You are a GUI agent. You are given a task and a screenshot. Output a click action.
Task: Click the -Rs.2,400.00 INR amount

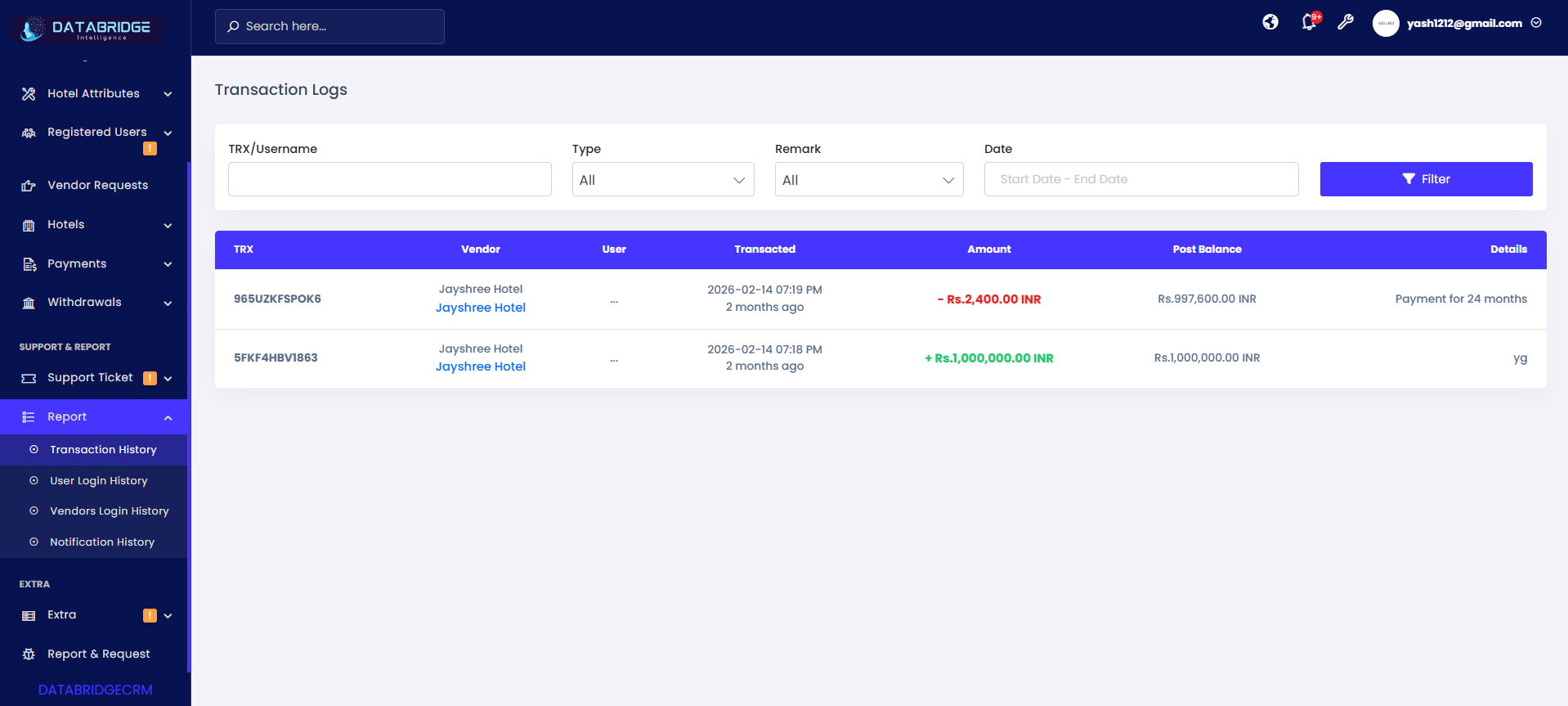coord(989,299)
